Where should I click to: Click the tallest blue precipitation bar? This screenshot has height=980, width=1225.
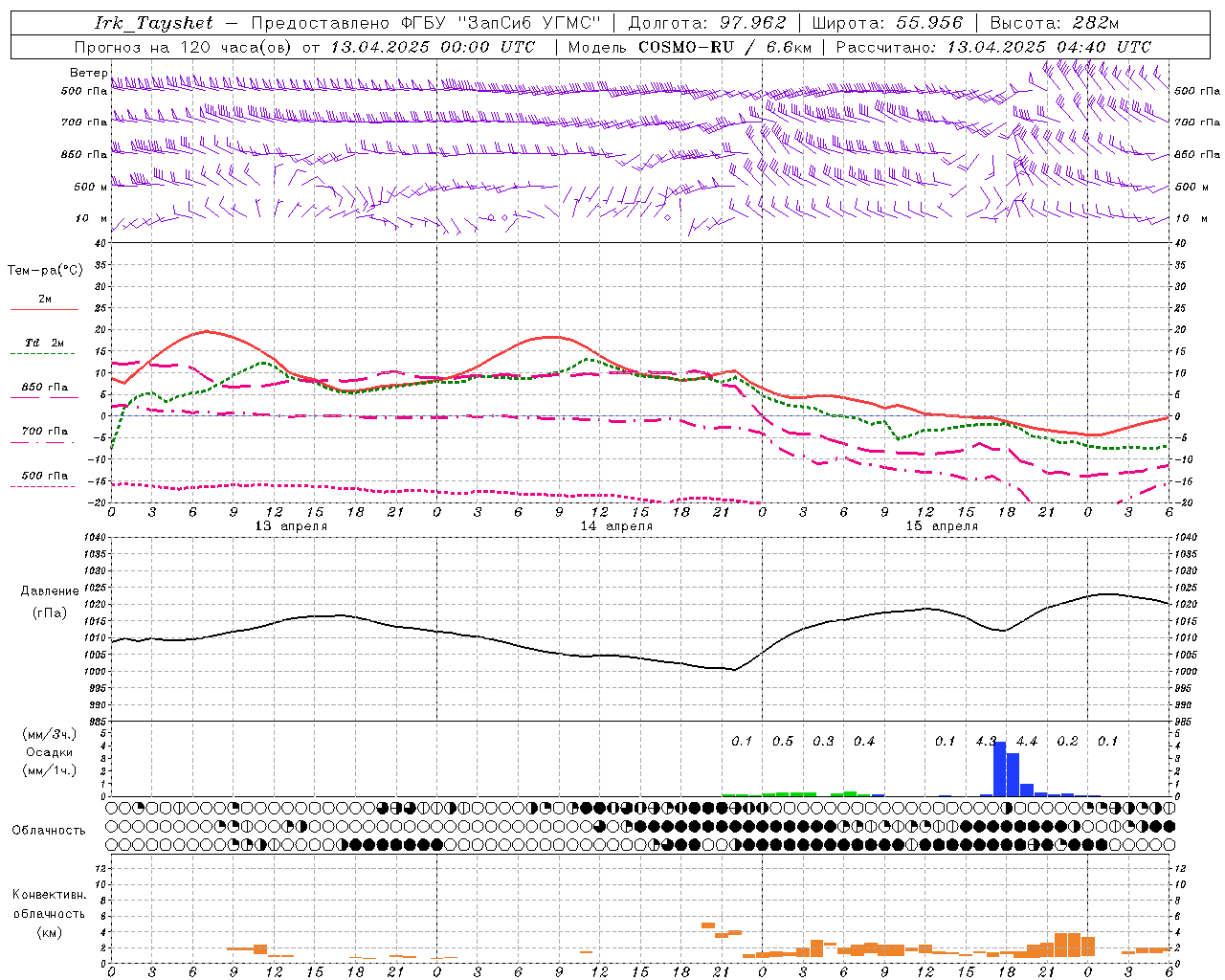tap(999, 768)
